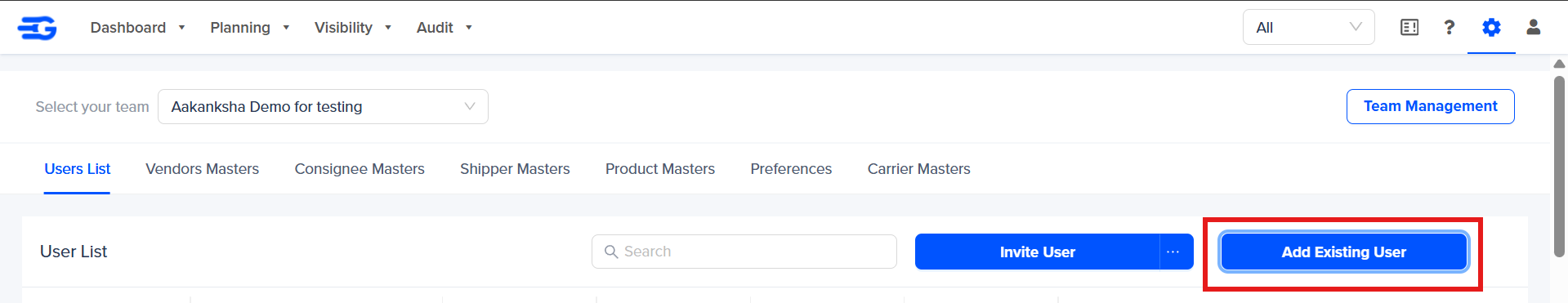Open the team selector dropdown
This screenshot has width=1568, height=303.
(x=323, y=107)
